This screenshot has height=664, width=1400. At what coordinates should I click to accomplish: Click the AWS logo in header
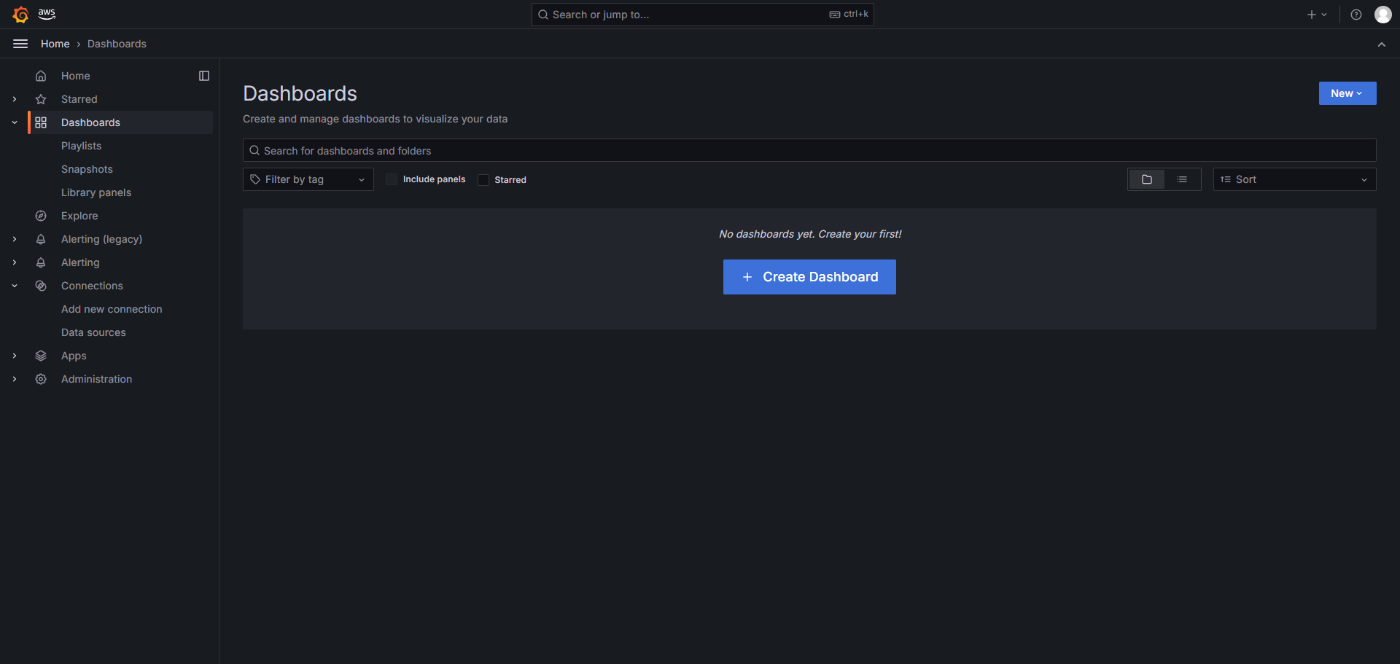tap(47, 13)
